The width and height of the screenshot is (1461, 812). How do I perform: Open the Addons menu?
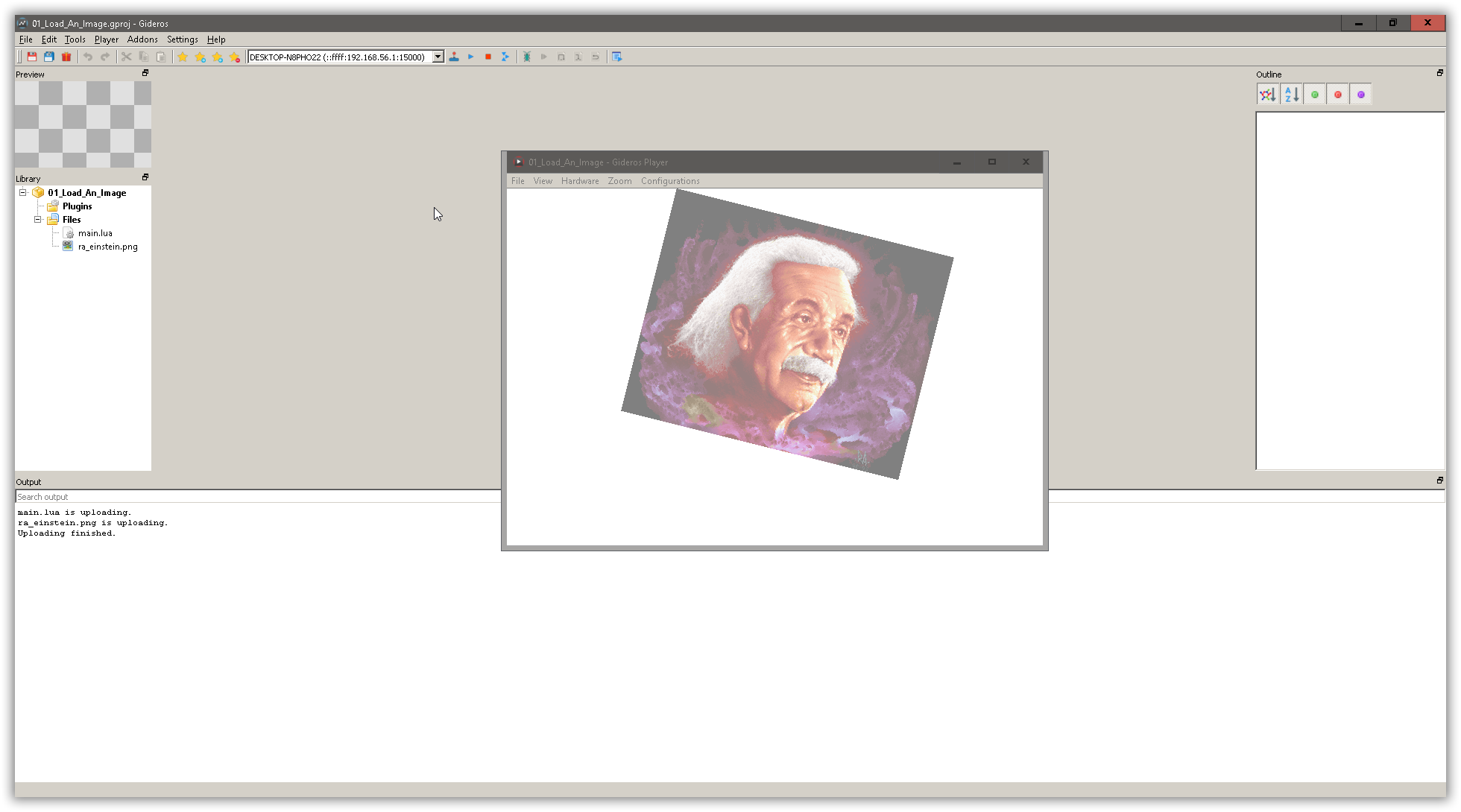tap(142, 39)
